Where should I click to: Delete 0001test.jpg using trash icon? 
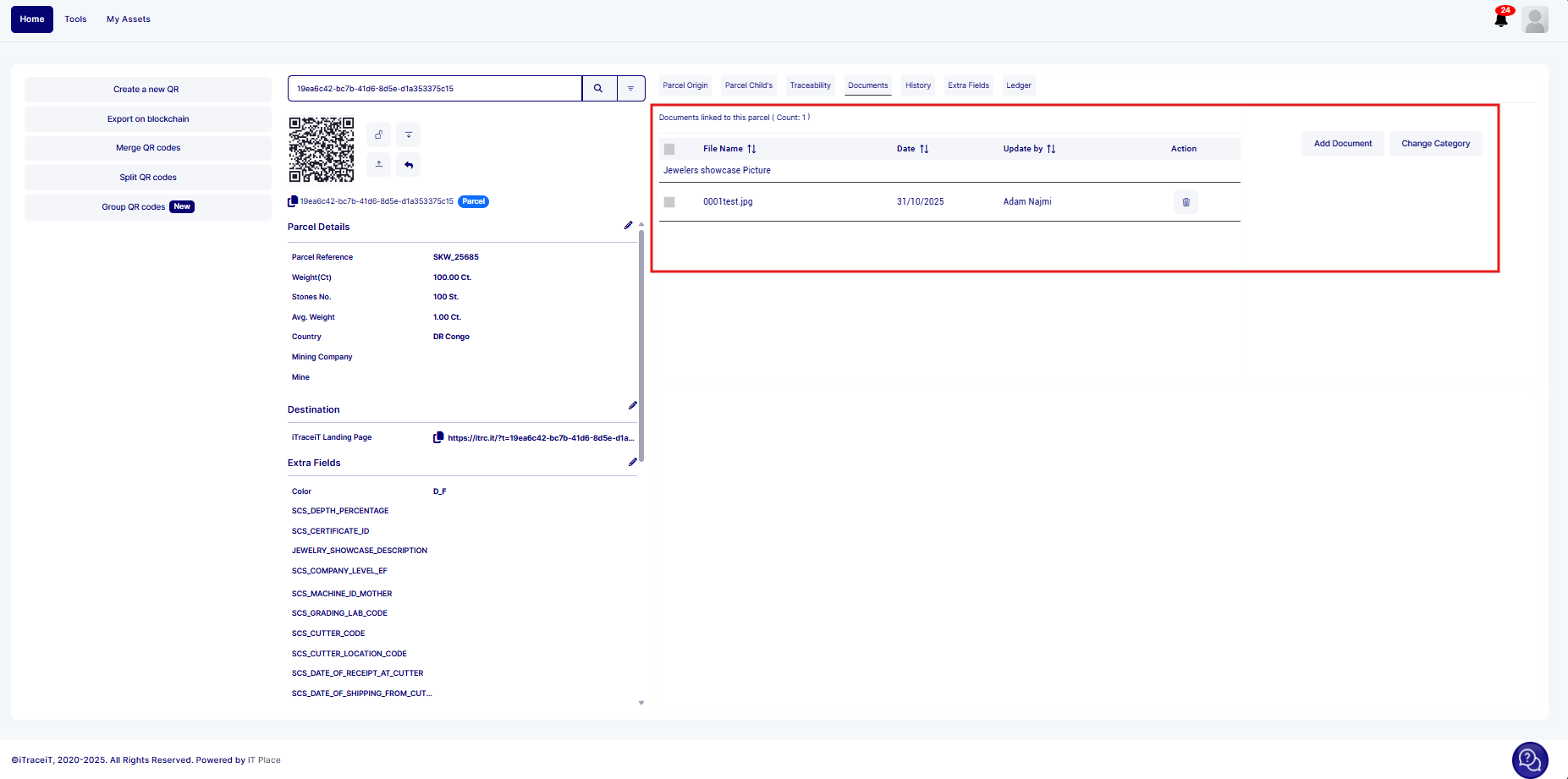(x=1186, y=202)
